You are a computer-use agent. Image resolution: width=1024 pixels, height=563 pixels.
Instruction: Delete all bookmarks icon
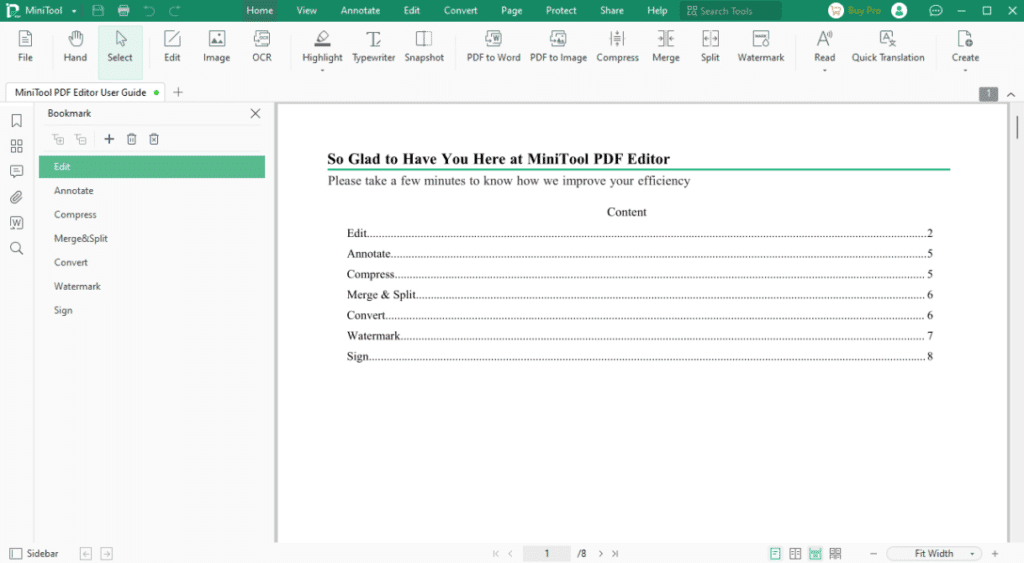coord(154,139)
